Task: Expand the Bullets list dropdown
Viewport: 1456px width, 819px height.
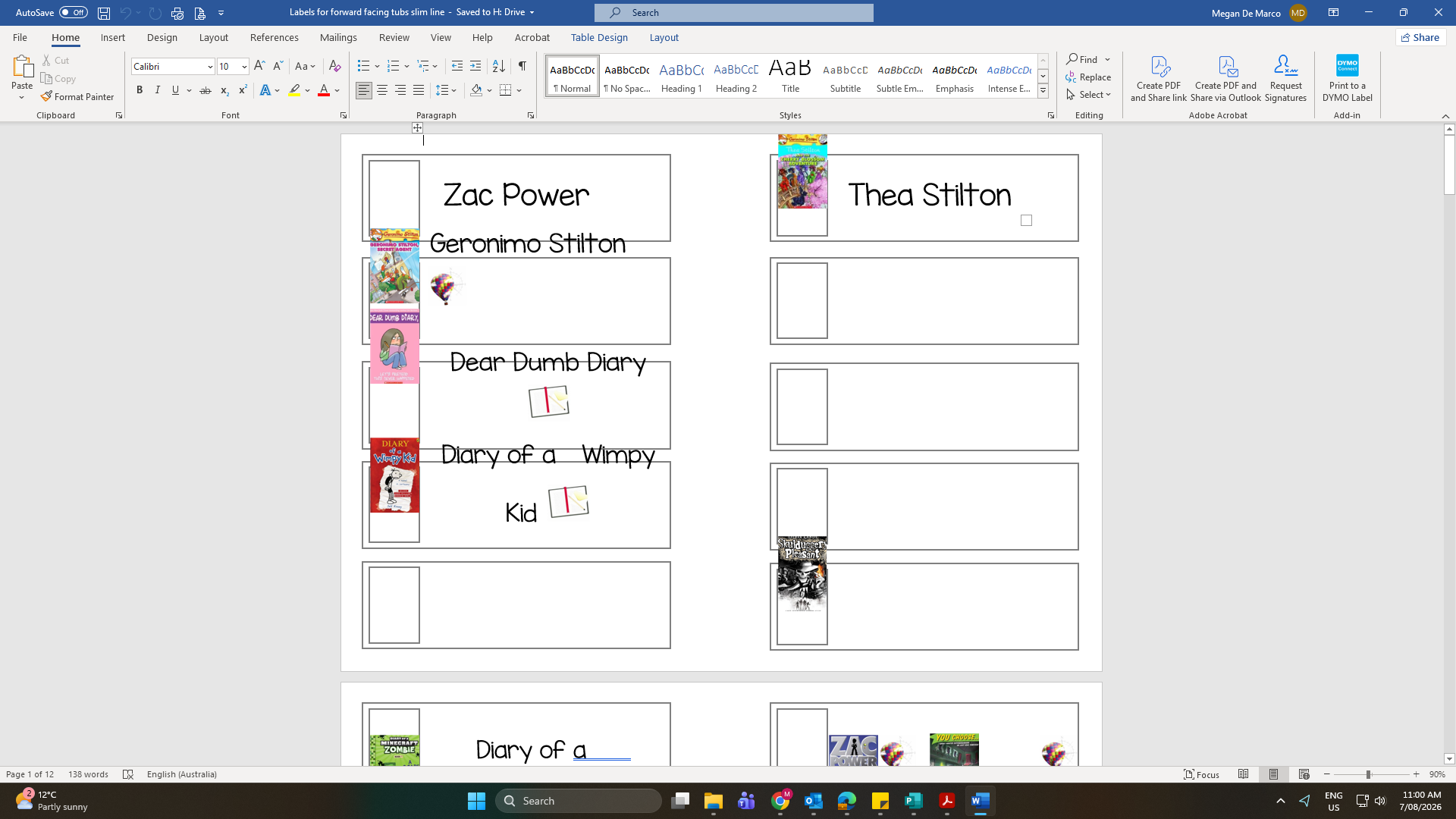Action: point(378,66)
